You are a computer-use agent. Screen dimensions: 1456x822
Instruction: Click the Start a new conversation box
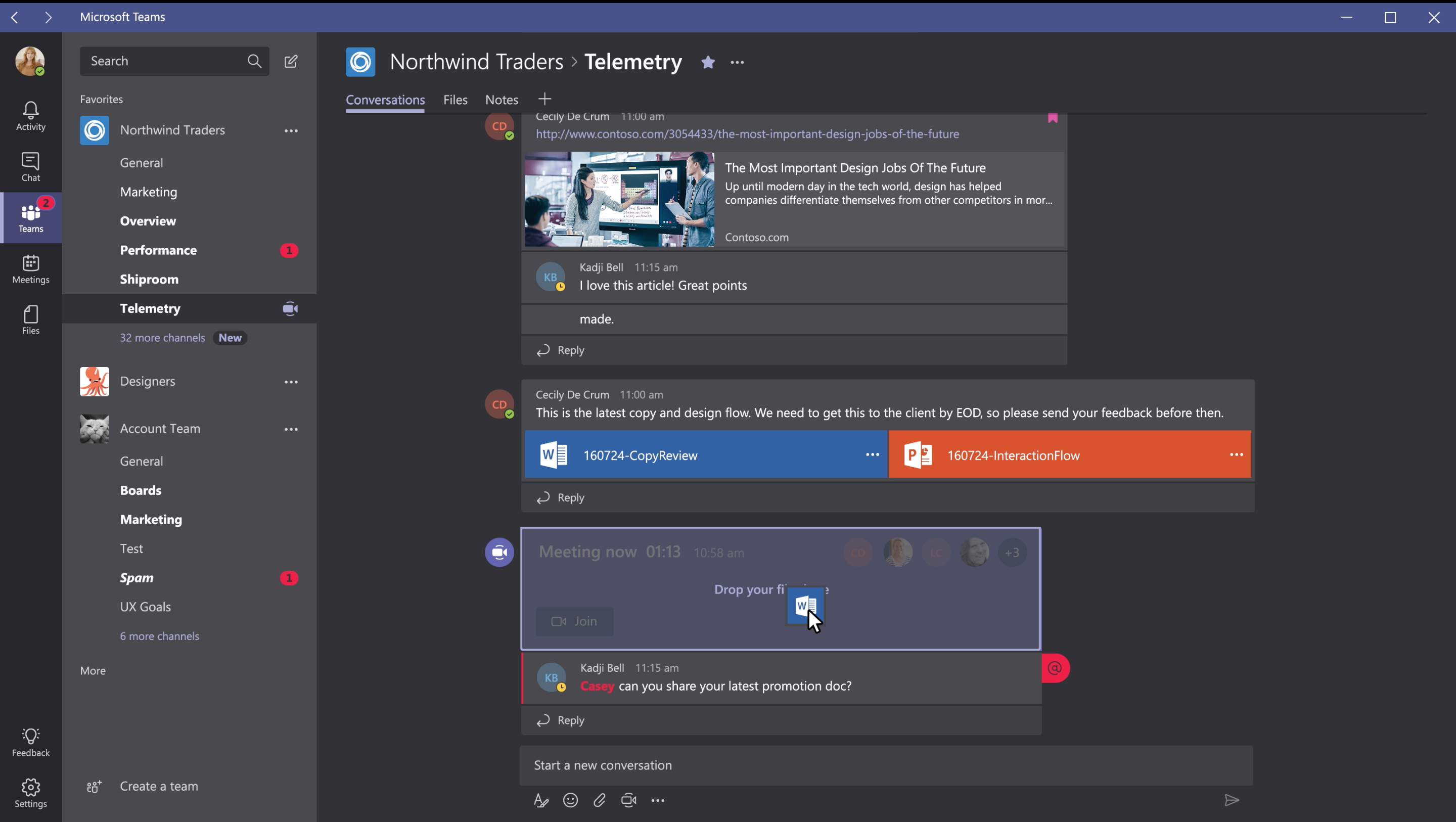[x=886, y=765]
